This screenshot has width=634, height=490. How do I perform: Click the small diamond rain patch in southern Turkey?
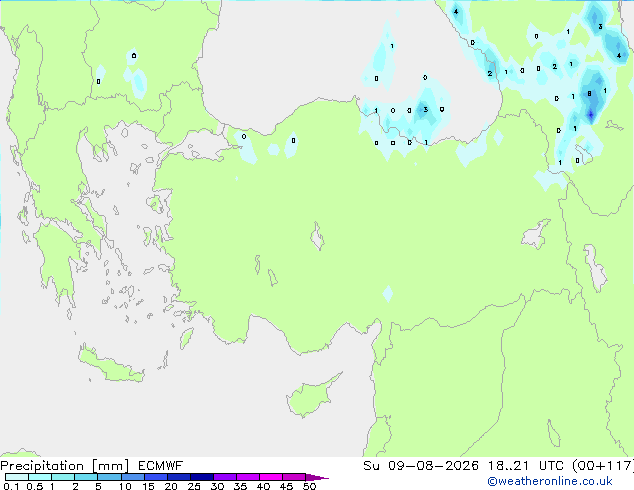(x=388, y=294)
